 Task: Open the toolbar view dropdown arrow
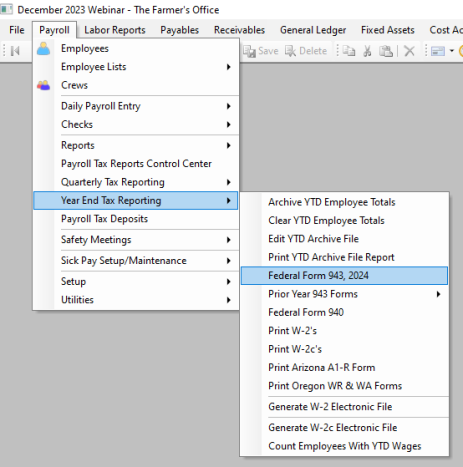point(452,51)
